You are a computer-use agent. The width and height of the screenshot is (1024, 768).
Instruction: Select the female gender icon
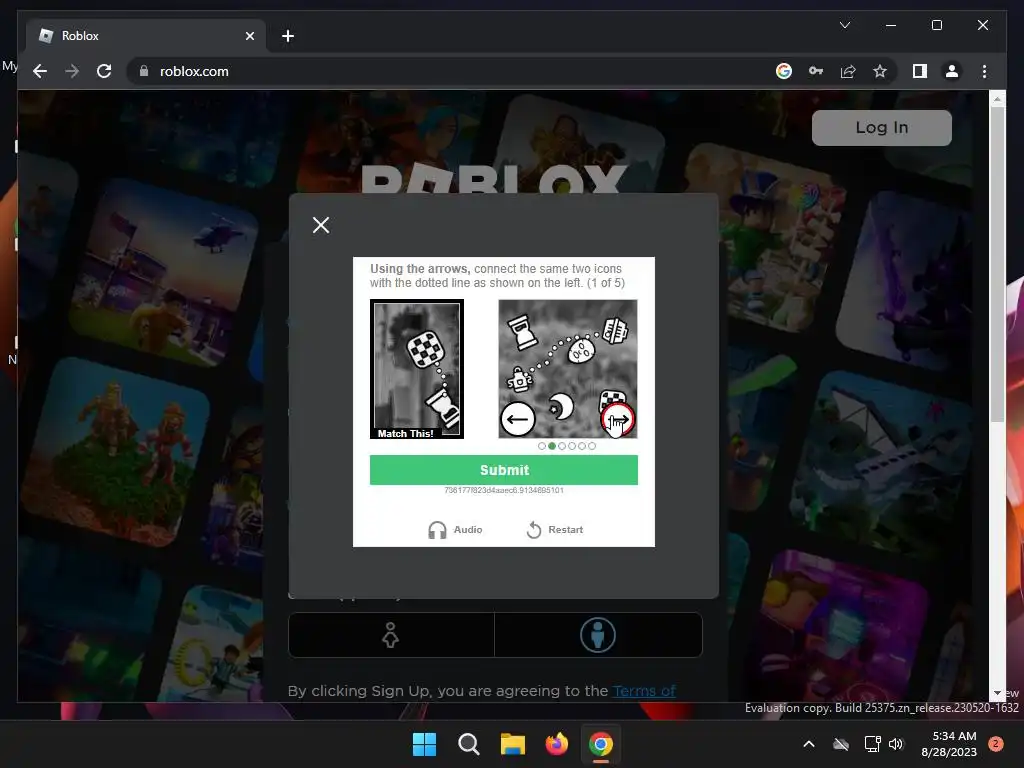(x=391, y=635)
